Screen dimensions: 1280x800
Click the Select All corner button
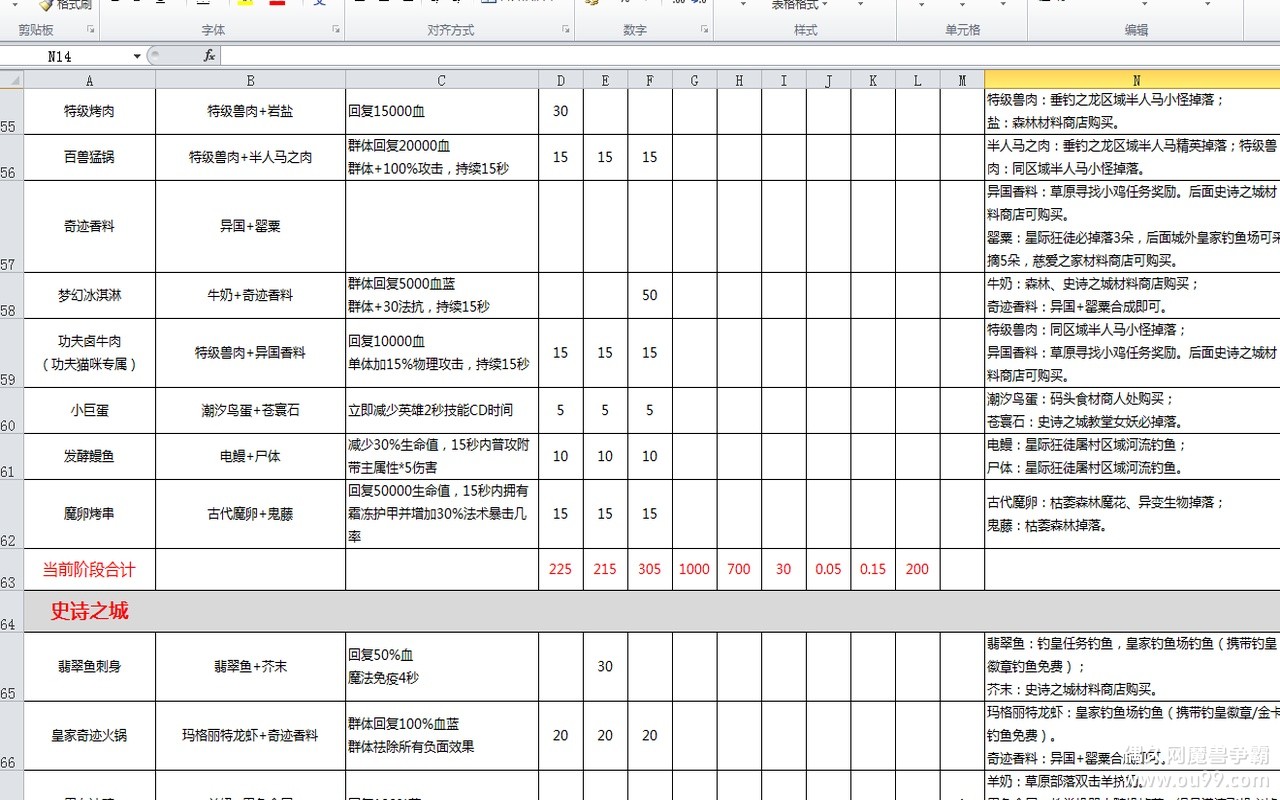pos(11,80)
